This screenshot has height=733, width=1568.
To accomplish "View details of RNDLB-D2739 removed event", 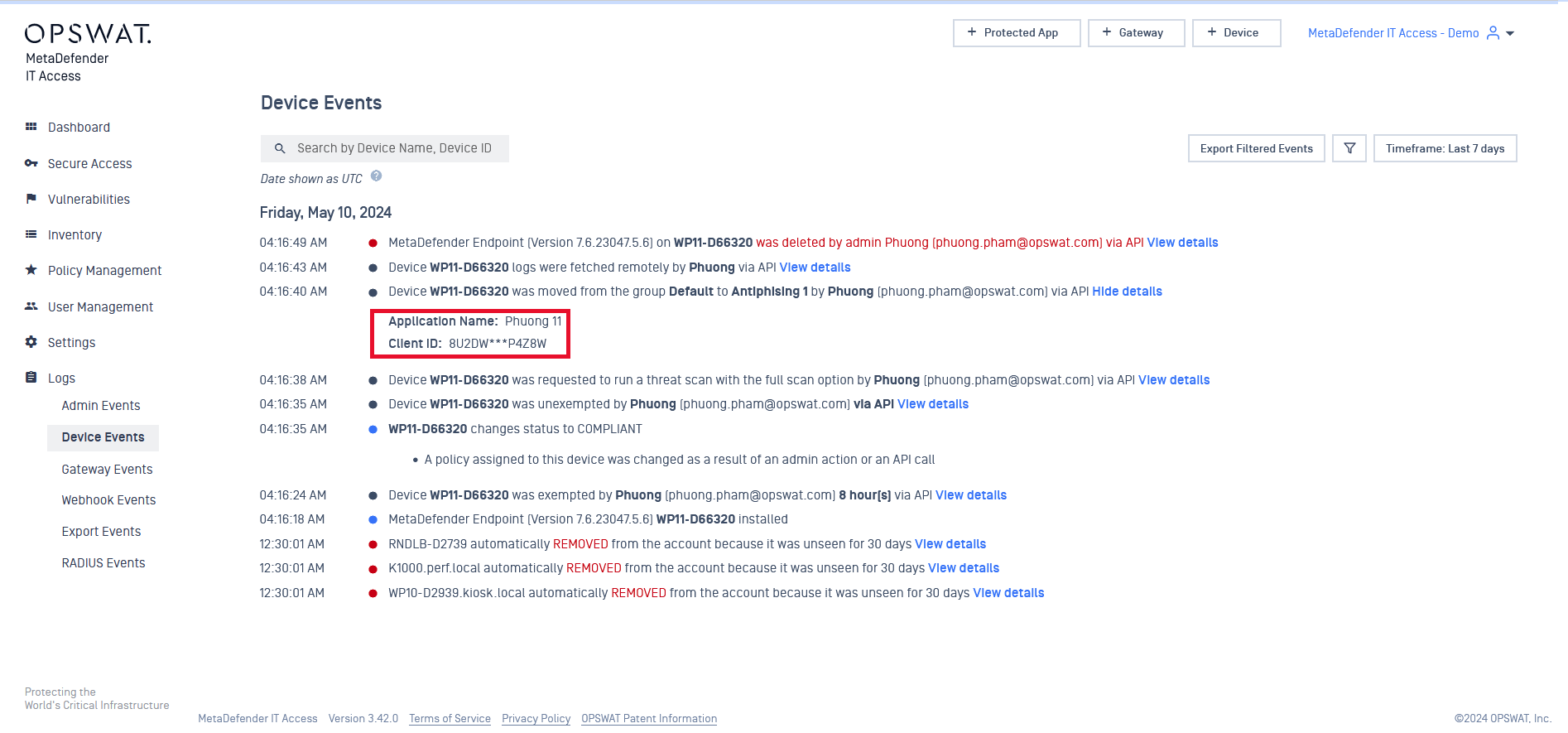I will 950,544.
